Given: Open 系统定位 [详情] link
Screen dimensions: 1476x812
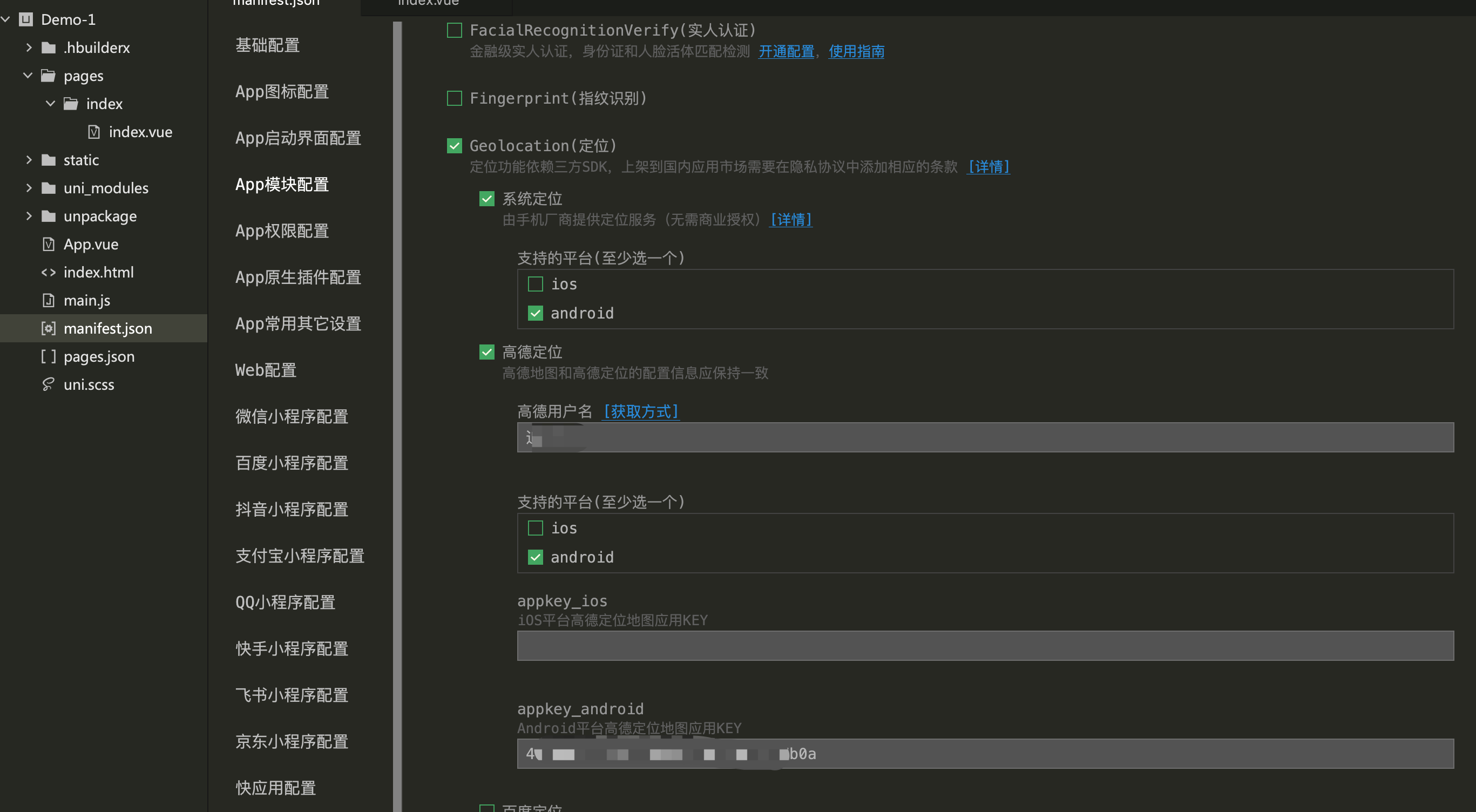Looking at the screenshot, I should point(791,220).
